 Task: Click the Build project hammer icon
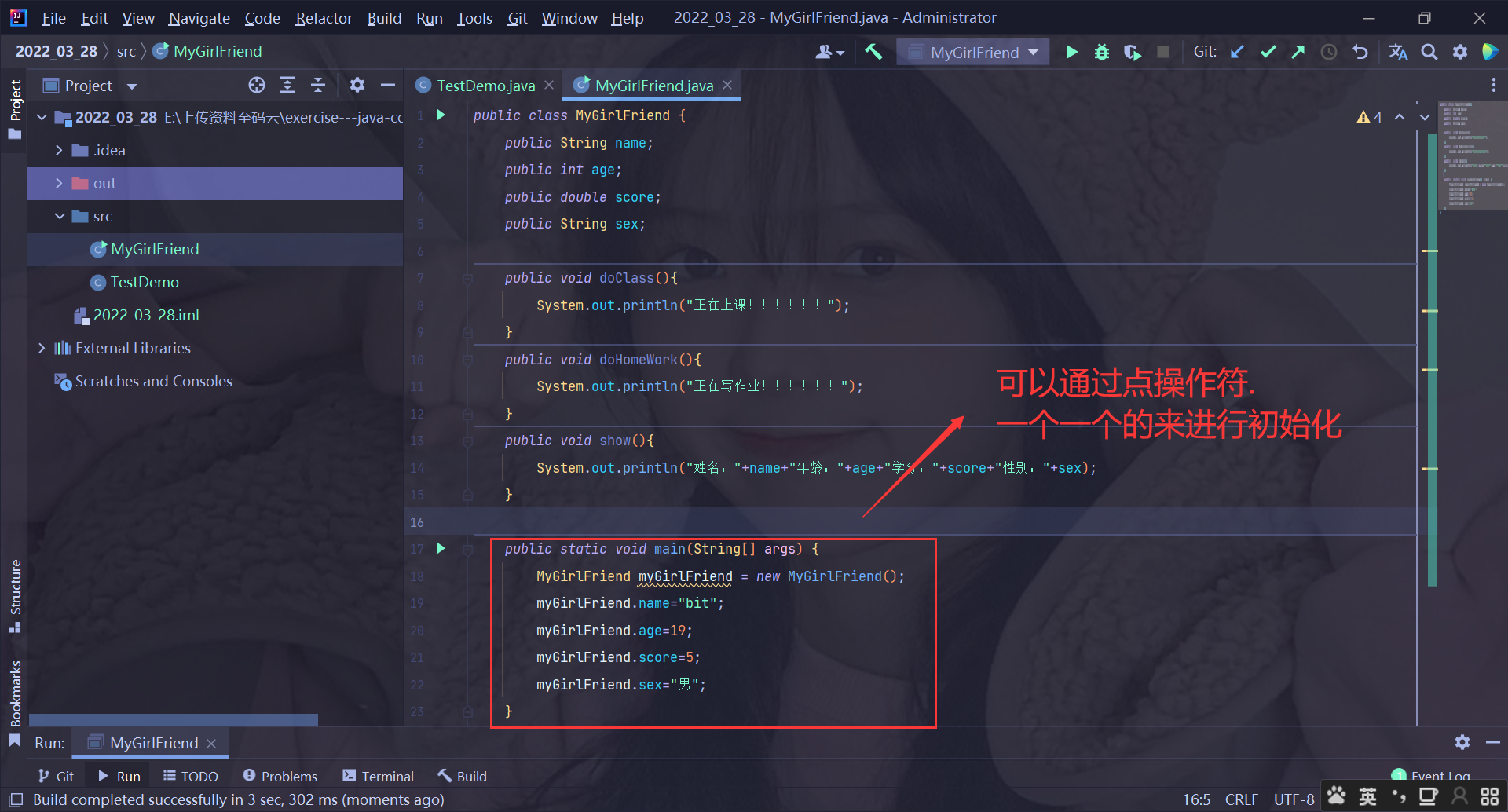point(873,52)
